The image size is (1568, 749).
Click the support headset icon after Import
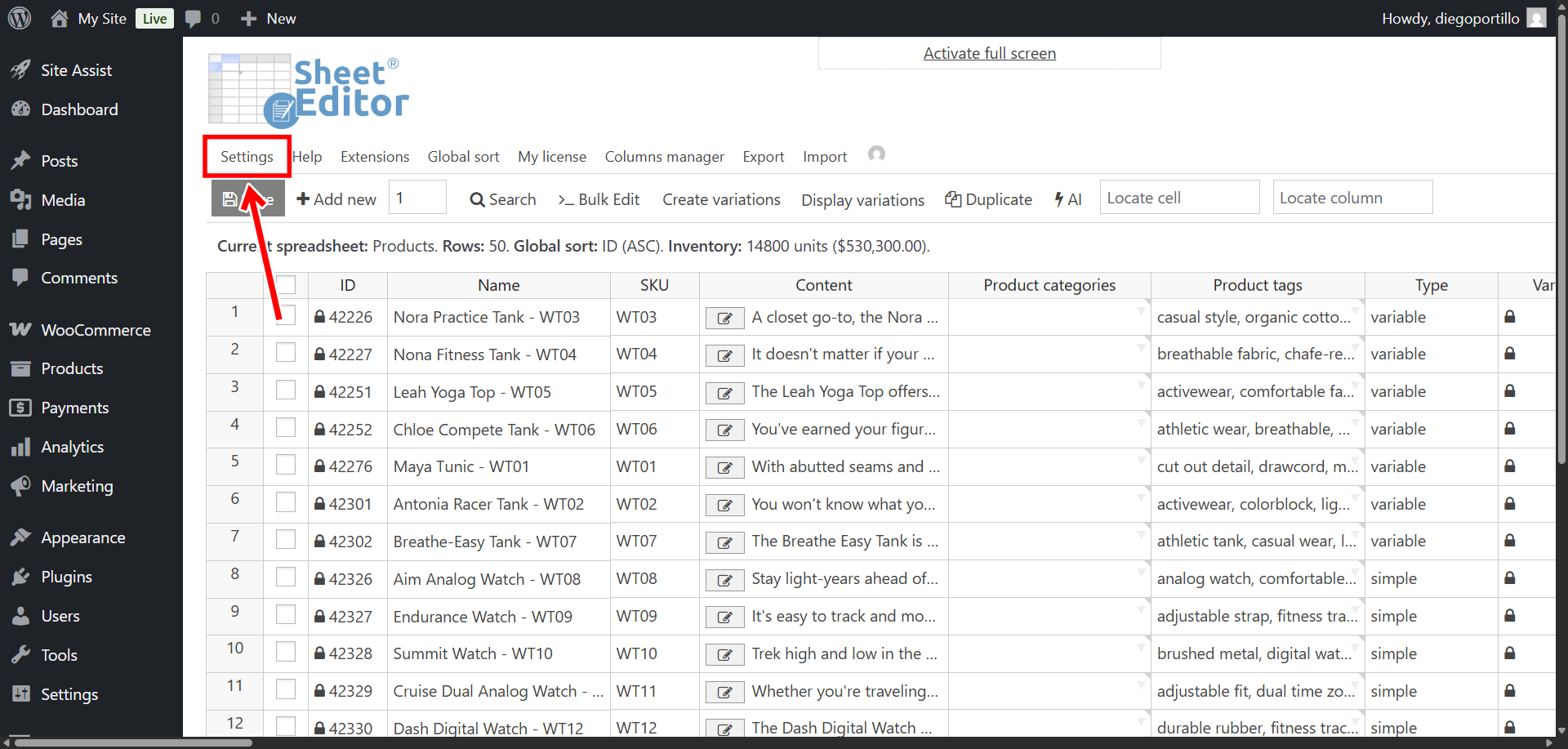pyautogui.click(x=876, y=154)
